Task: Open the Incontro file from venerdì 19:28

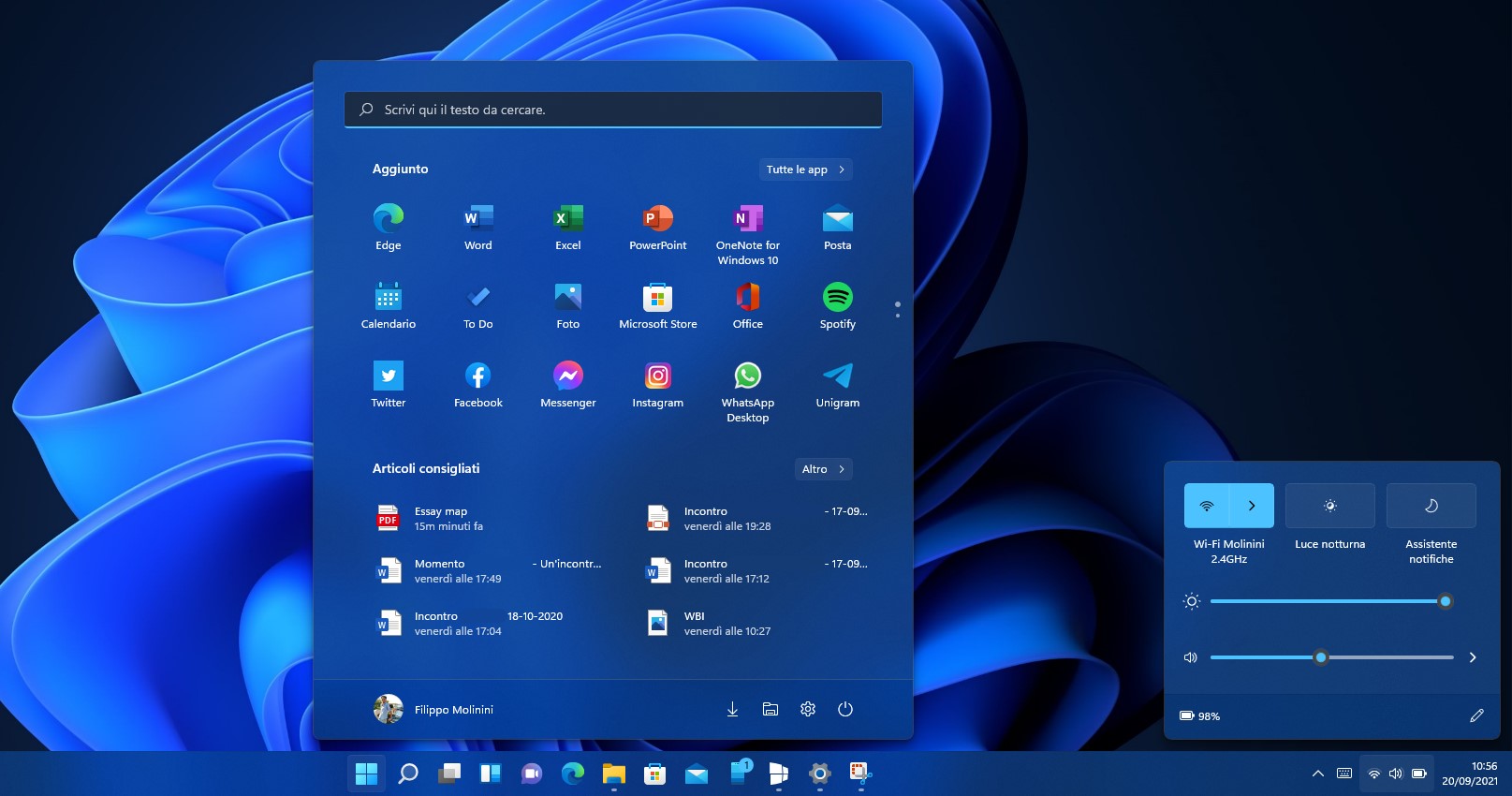Action: click(758, 519)
